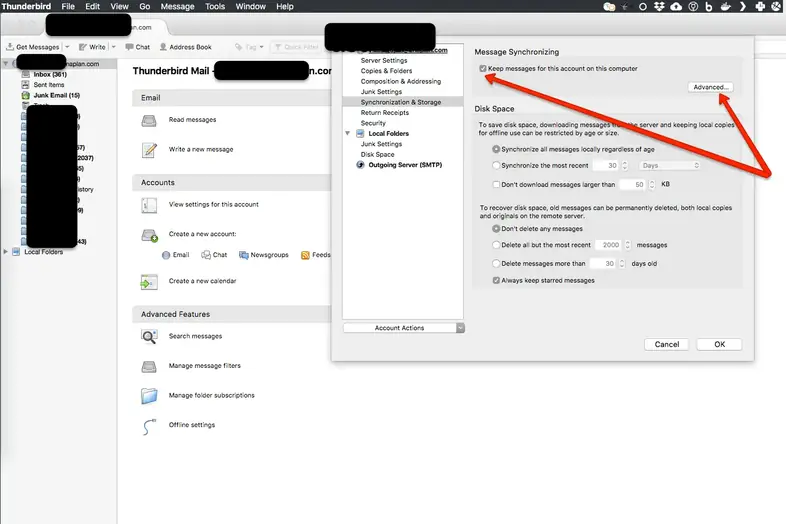Click the Offline settings icon
The width and height of the screenshot is (786, 524).
coord(149,426)
